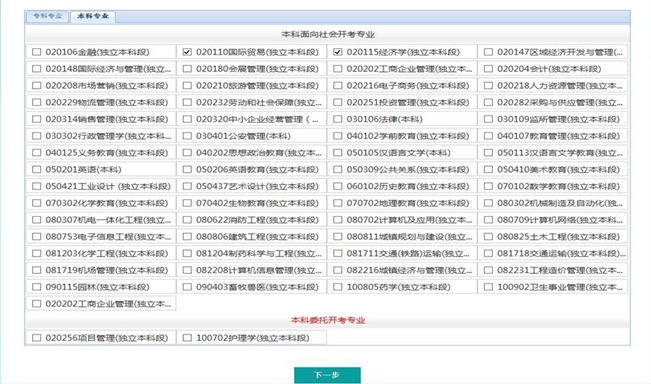Viewport: 651px width, 384px height.
Task: Select the 050105汉语言文学(本科) checkbox
Action: point(338,152)
